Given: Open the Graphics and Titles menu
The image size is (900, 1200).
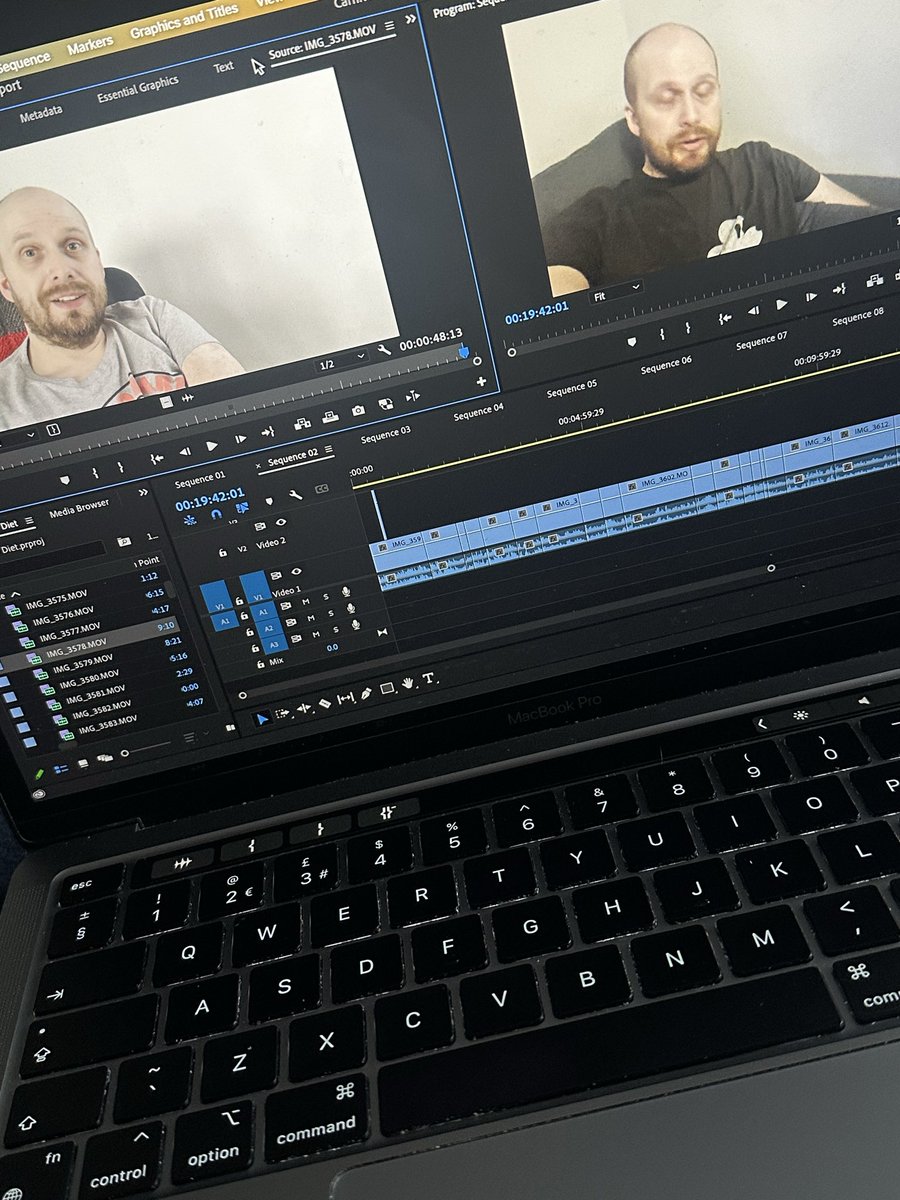Looking at the screenshot, I should 184,22.
